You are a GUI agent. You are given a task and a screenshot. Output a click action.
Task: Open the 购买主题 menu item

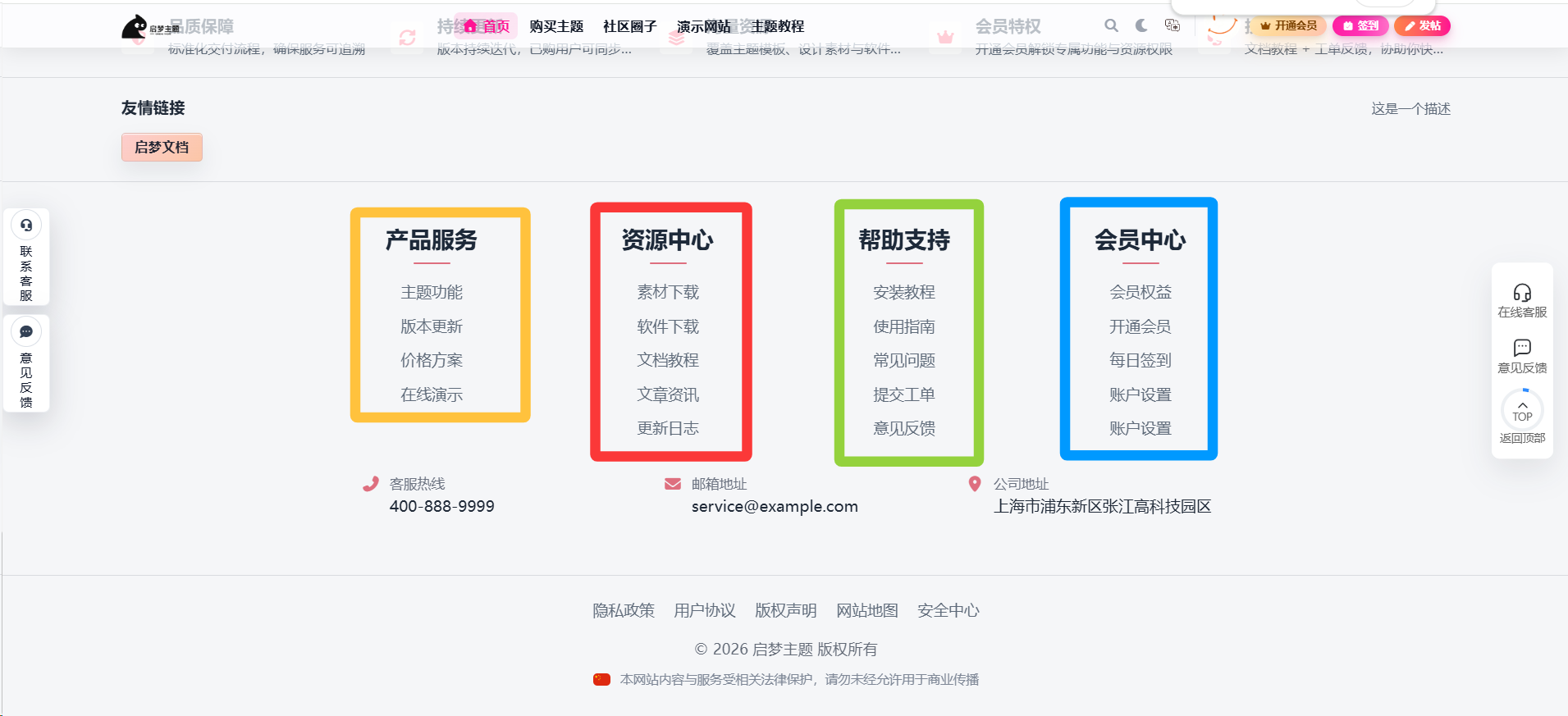[x=556, y=26]
